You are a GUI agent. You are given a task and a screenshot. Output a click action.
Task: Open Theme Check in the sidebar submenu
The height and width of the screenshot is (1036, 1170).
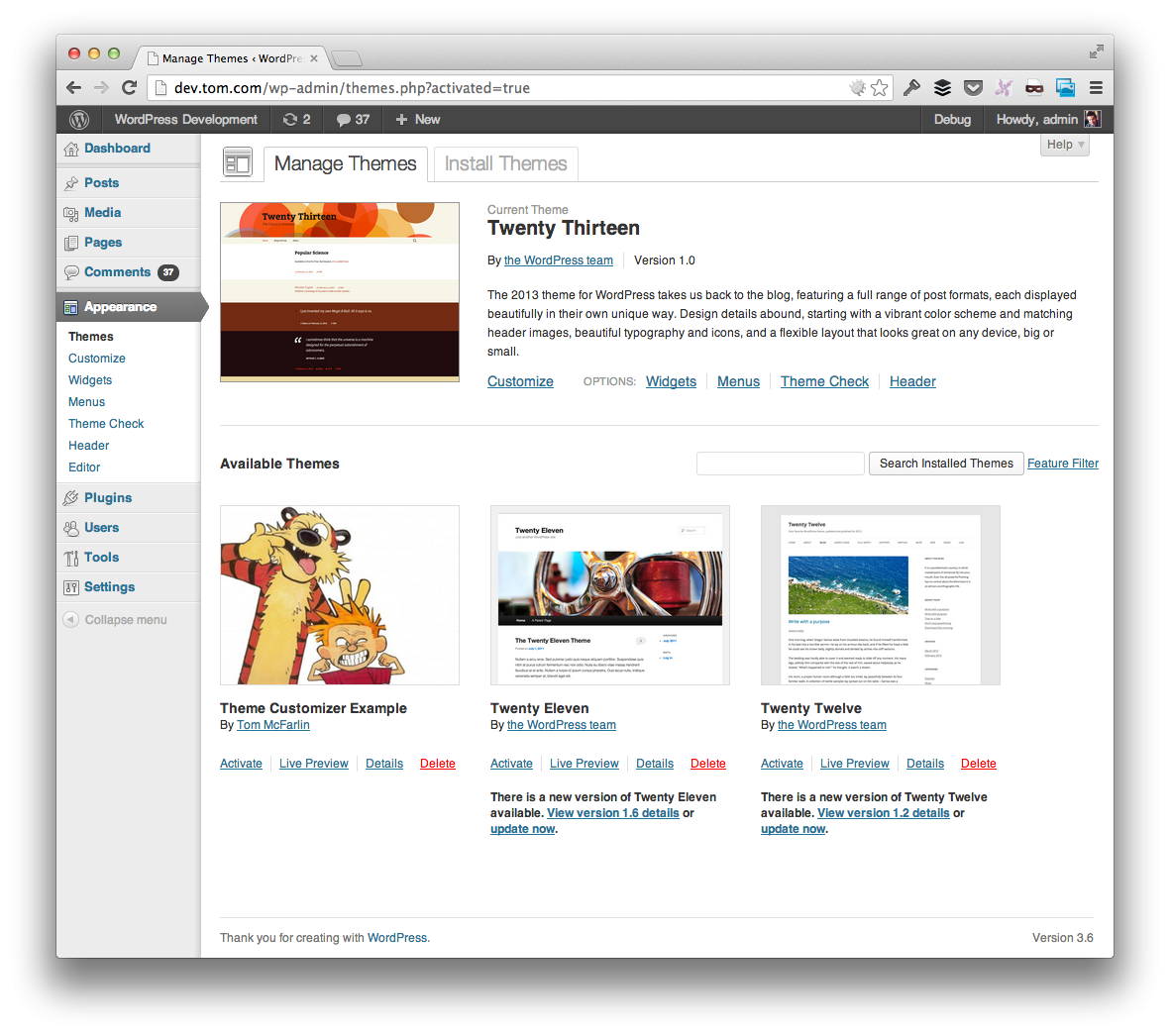tap(106, 424)
